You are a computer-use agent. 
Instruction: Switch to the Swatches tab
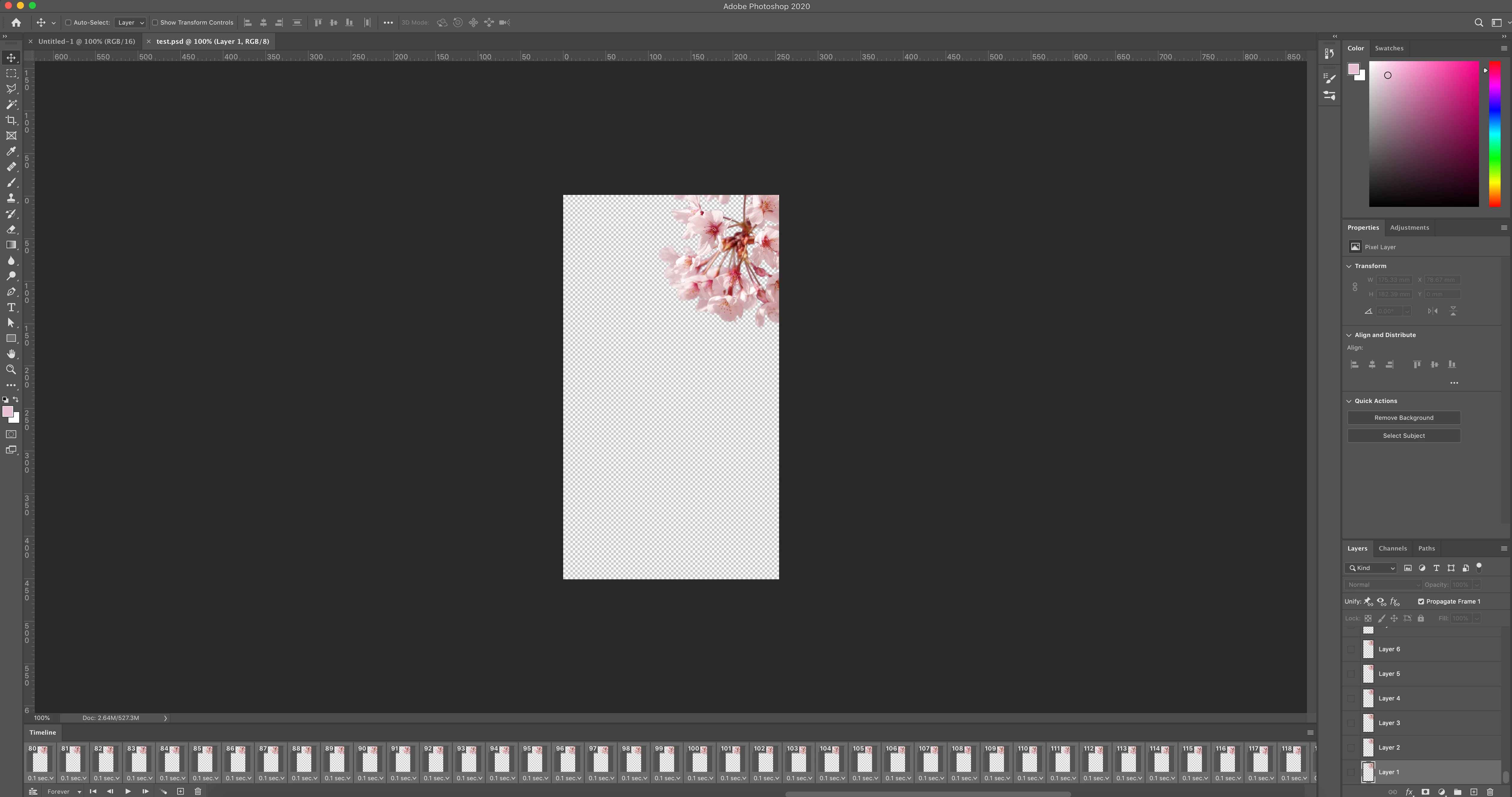1389,48
